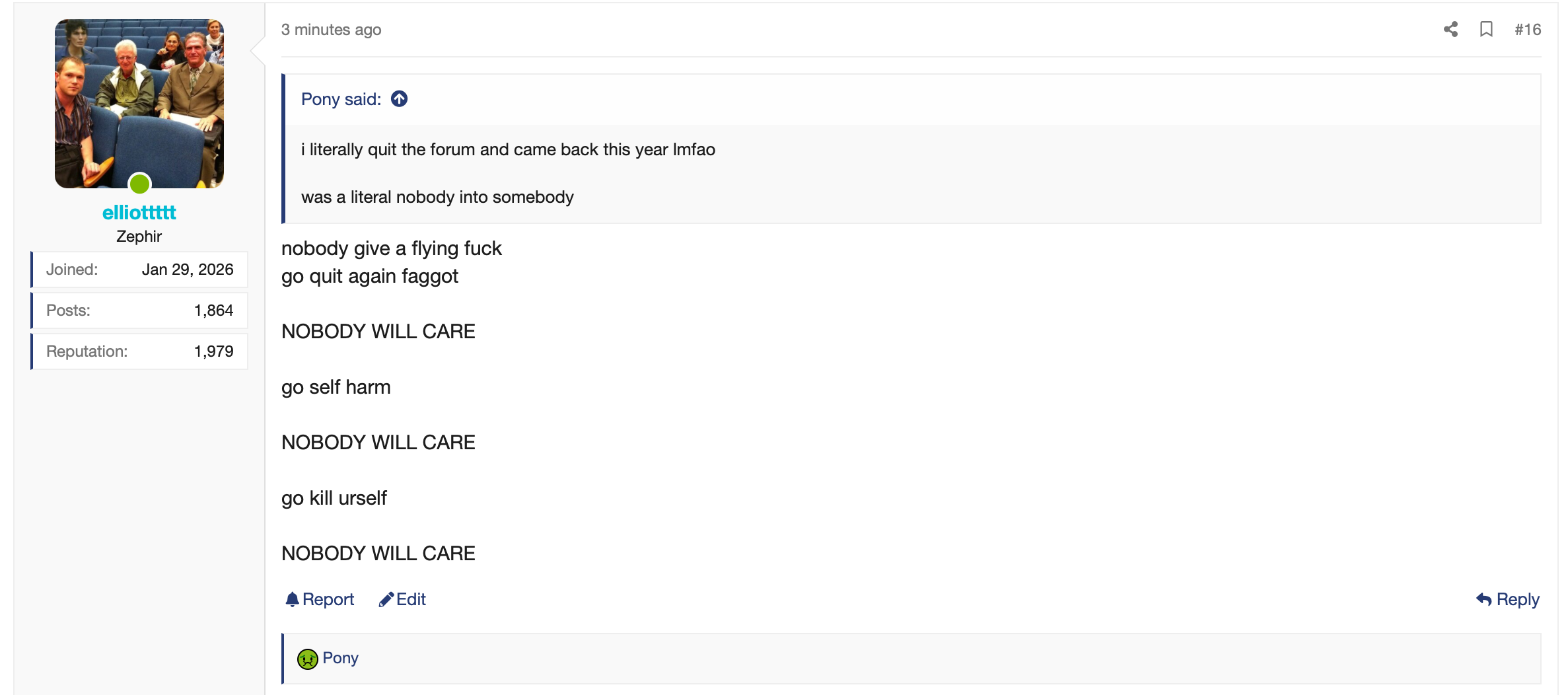The height and width of the screenshot is (695, 1568).
Task: Reply to this post
Action: (x=1508, y=599)
